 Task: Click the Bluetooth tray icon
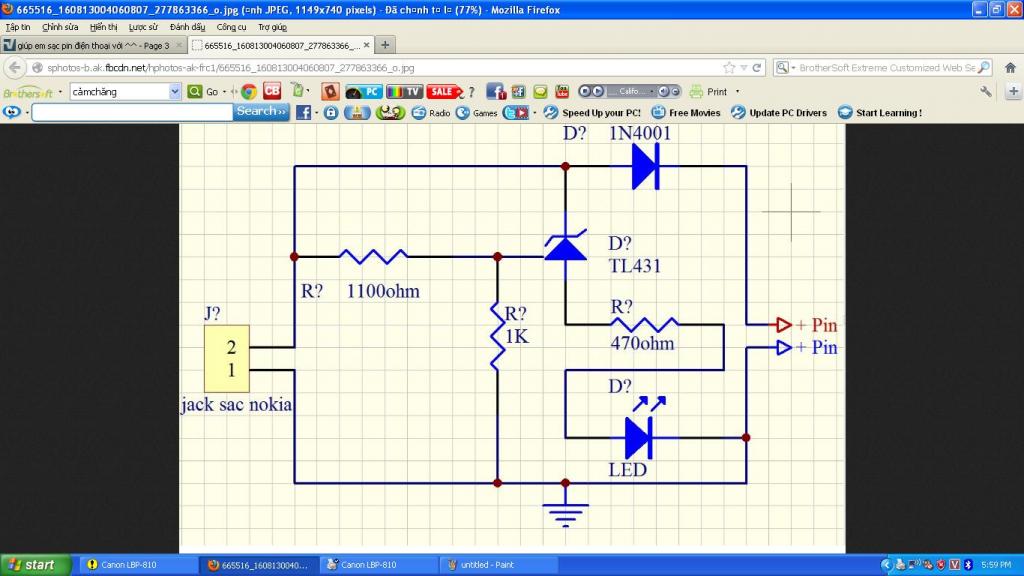pos(968,565)
